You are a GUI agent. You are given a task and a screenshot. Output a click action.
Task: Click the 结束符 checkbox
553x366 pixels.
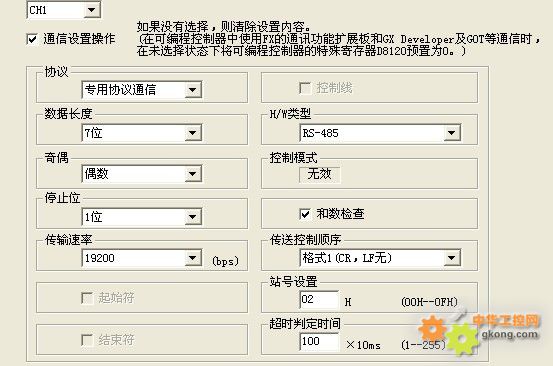tap(87, 340)
